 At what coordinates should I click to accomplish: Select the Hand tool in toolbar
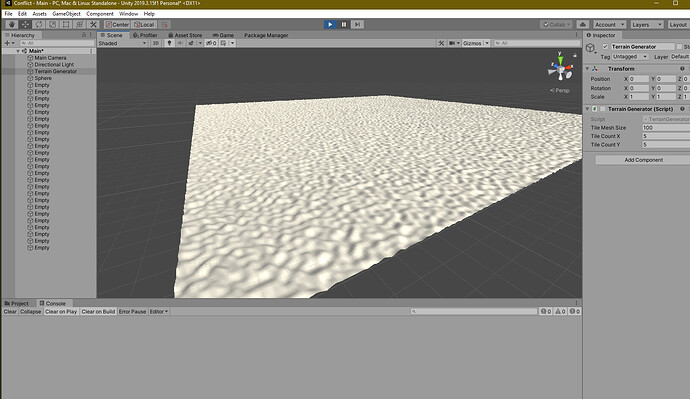12,25
